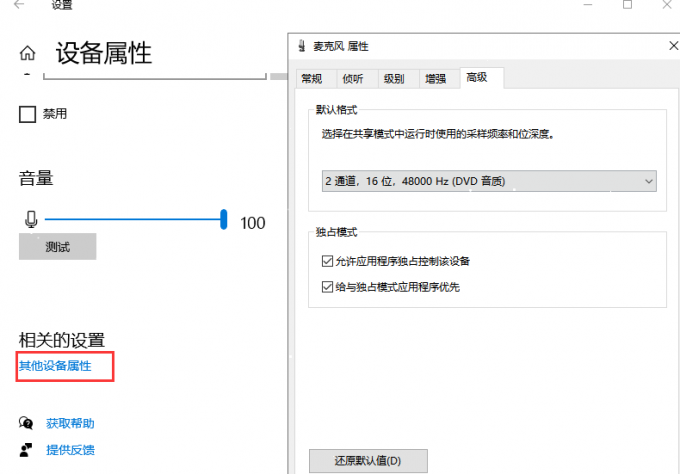Image resolution: width=680 pixels, height=474 pixels.
Task: Click microphone icon in 麦克风 属性 title bar
Action: click(302, 47)
